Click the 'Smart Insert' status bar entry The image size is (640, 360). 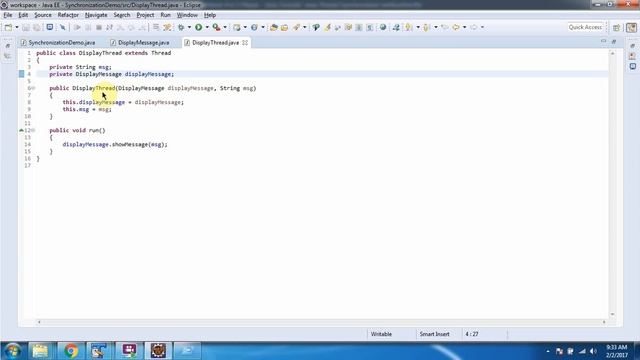[434, 334]
